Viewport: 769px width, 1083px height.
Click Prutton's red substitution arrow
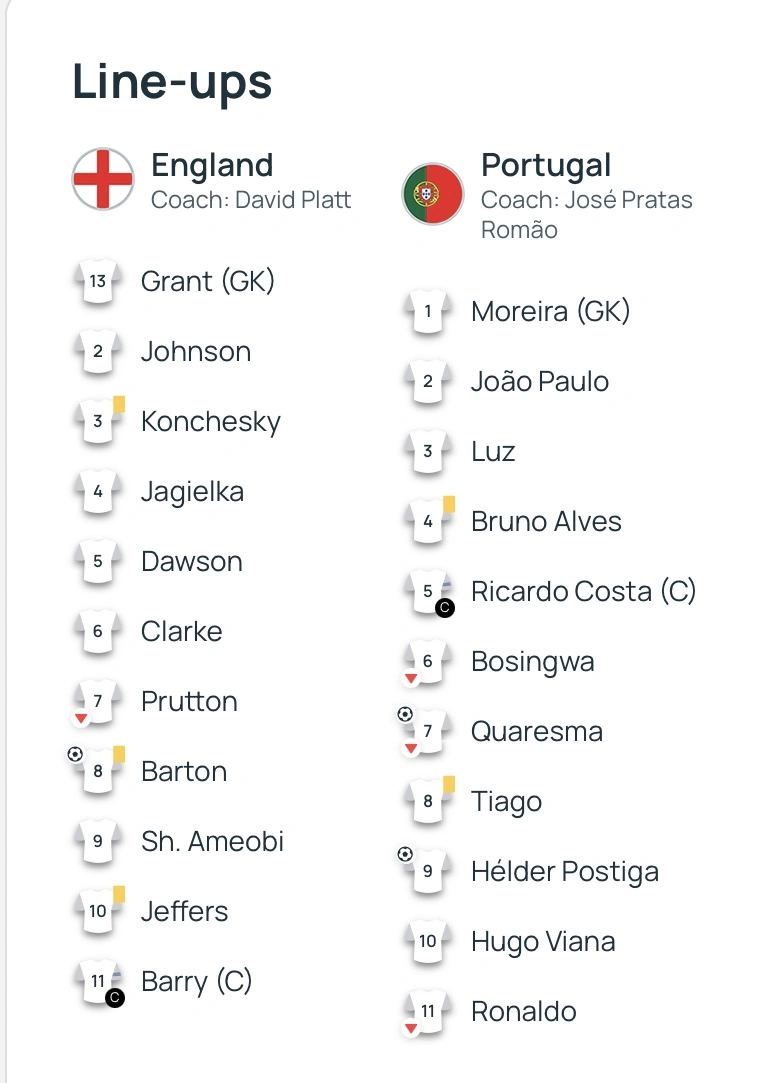[80, 718]
